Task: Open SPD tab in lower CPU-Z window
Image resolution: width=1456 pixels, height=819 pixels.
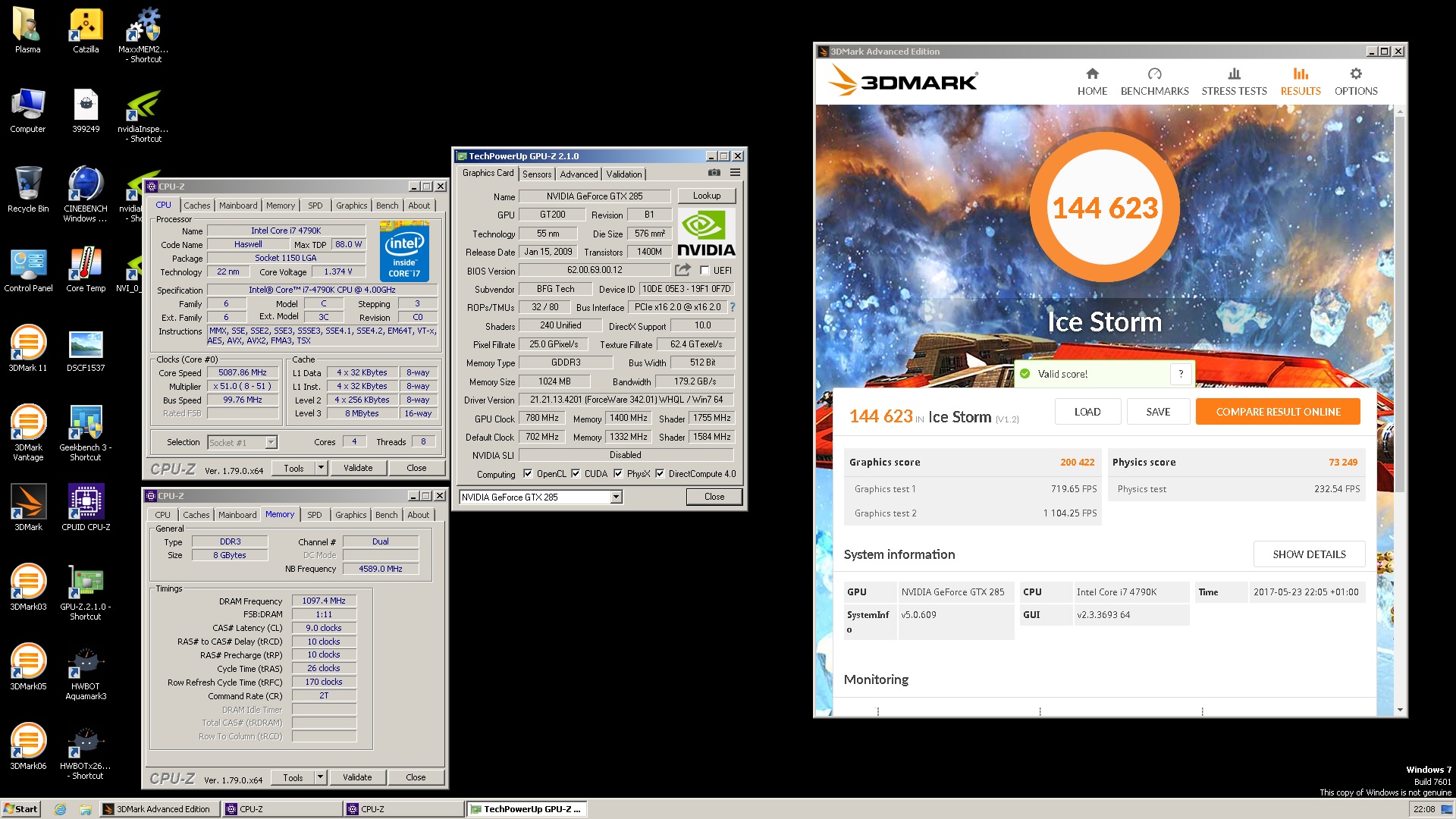Action: coord(315,515)
